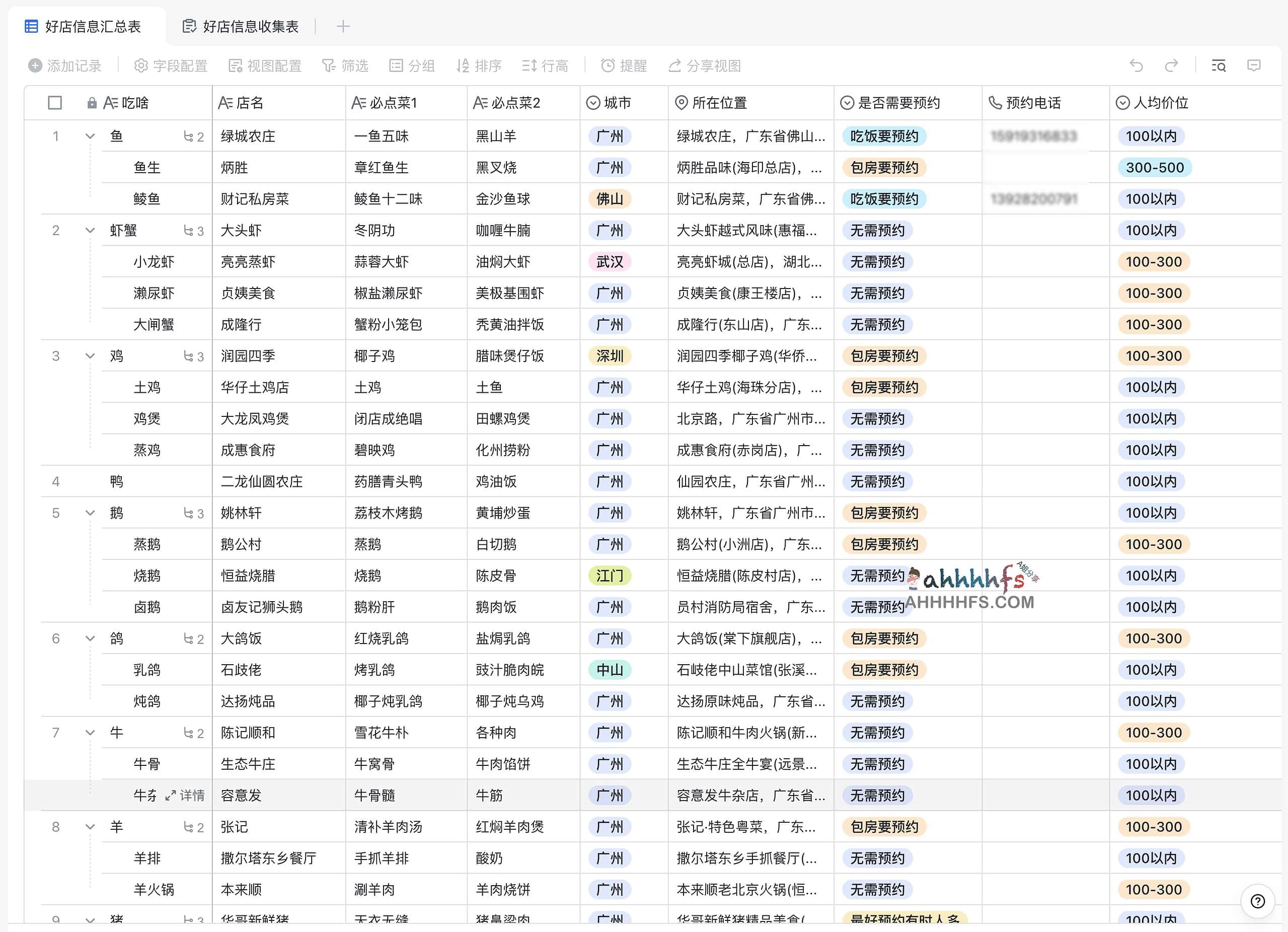Open the search records icon
The width and height of the screenshot is (1288, 932).
1218,66
